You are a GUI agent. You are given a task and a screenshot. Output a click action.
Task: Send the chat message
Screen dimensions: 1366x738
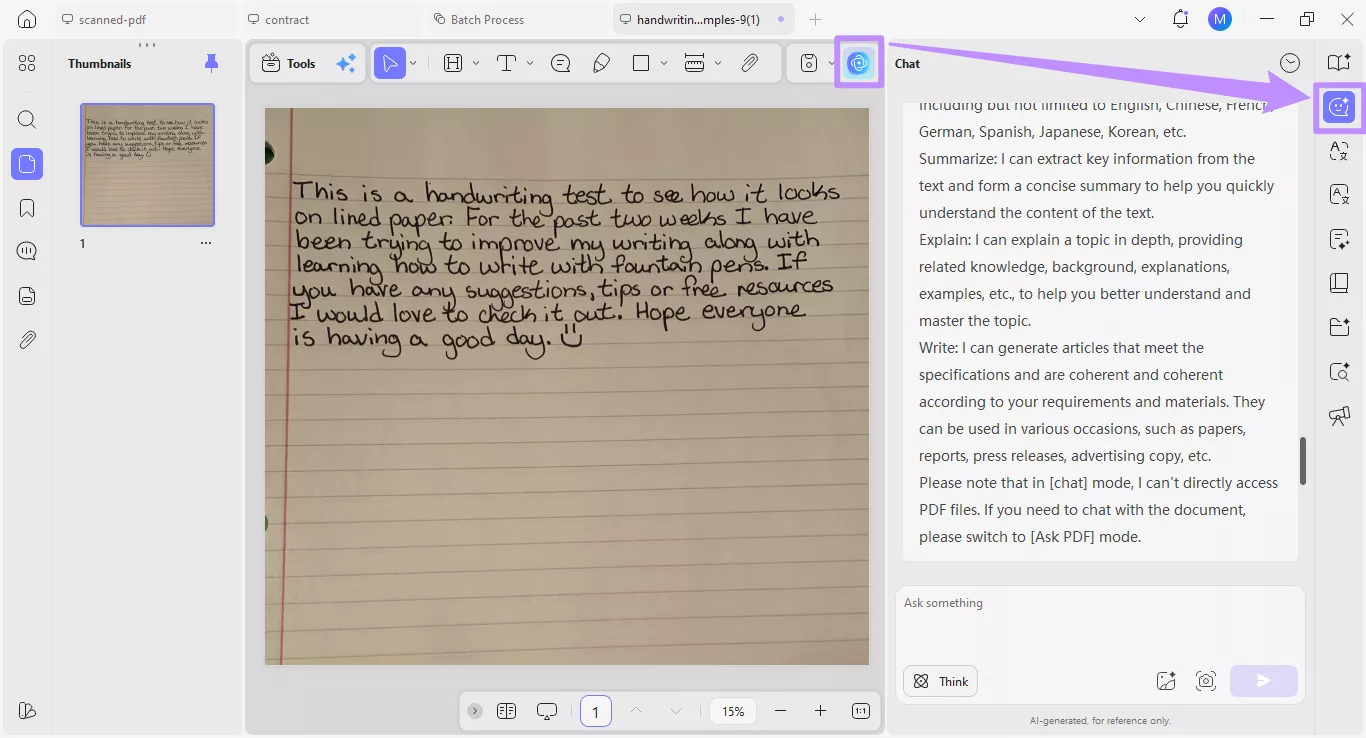pyautogui.click(x=1264, y=681)
